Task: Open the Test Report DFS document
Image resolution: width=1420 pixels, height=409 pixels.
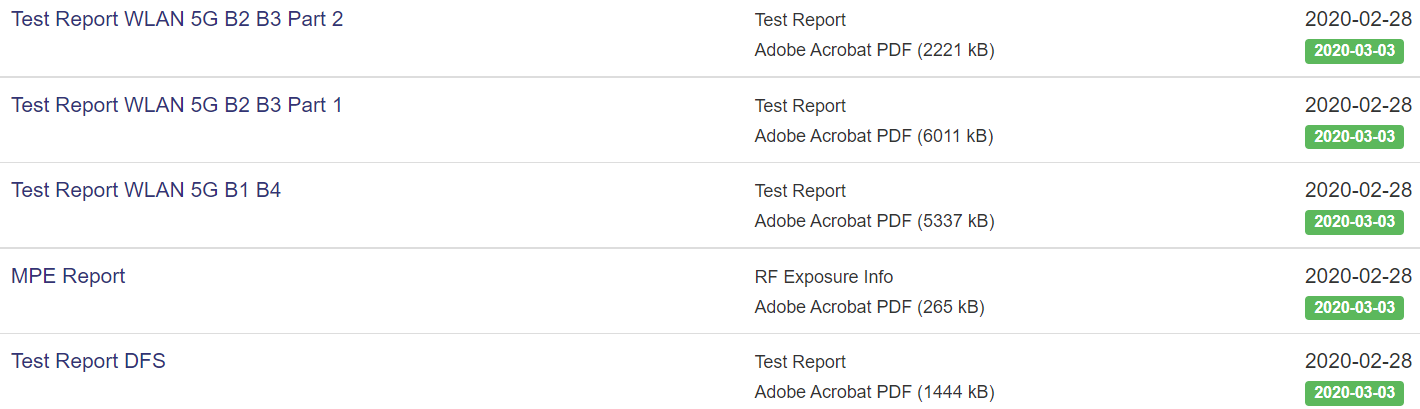Action: point(88,361)
